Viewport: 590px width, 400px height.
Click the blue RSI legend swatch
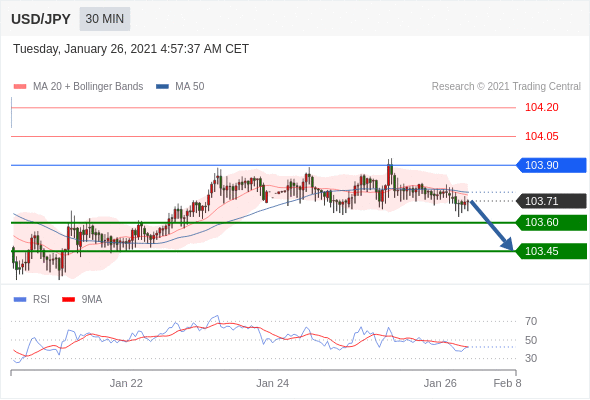[x=20, y=300]
